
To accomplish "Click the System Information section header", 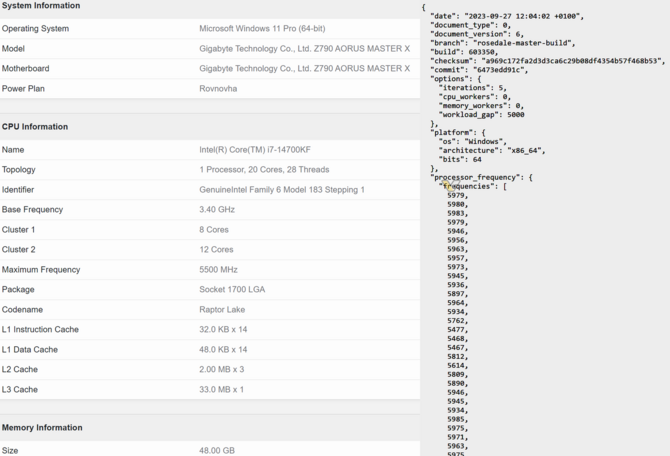I will [41, 6].
